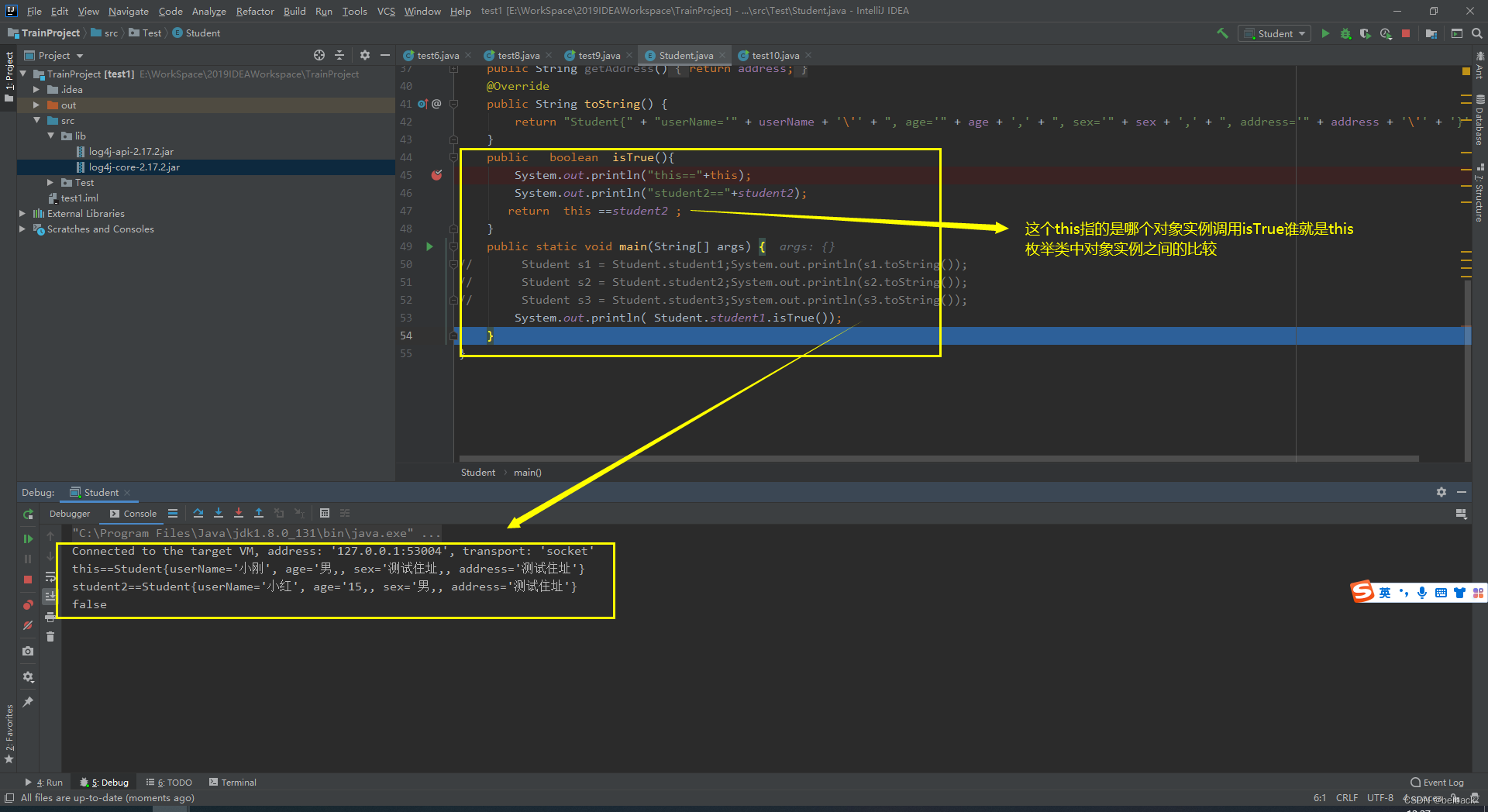Open Search Everywhere magnifier
The image size is (1488, 812).
[x=1477, y=33]
